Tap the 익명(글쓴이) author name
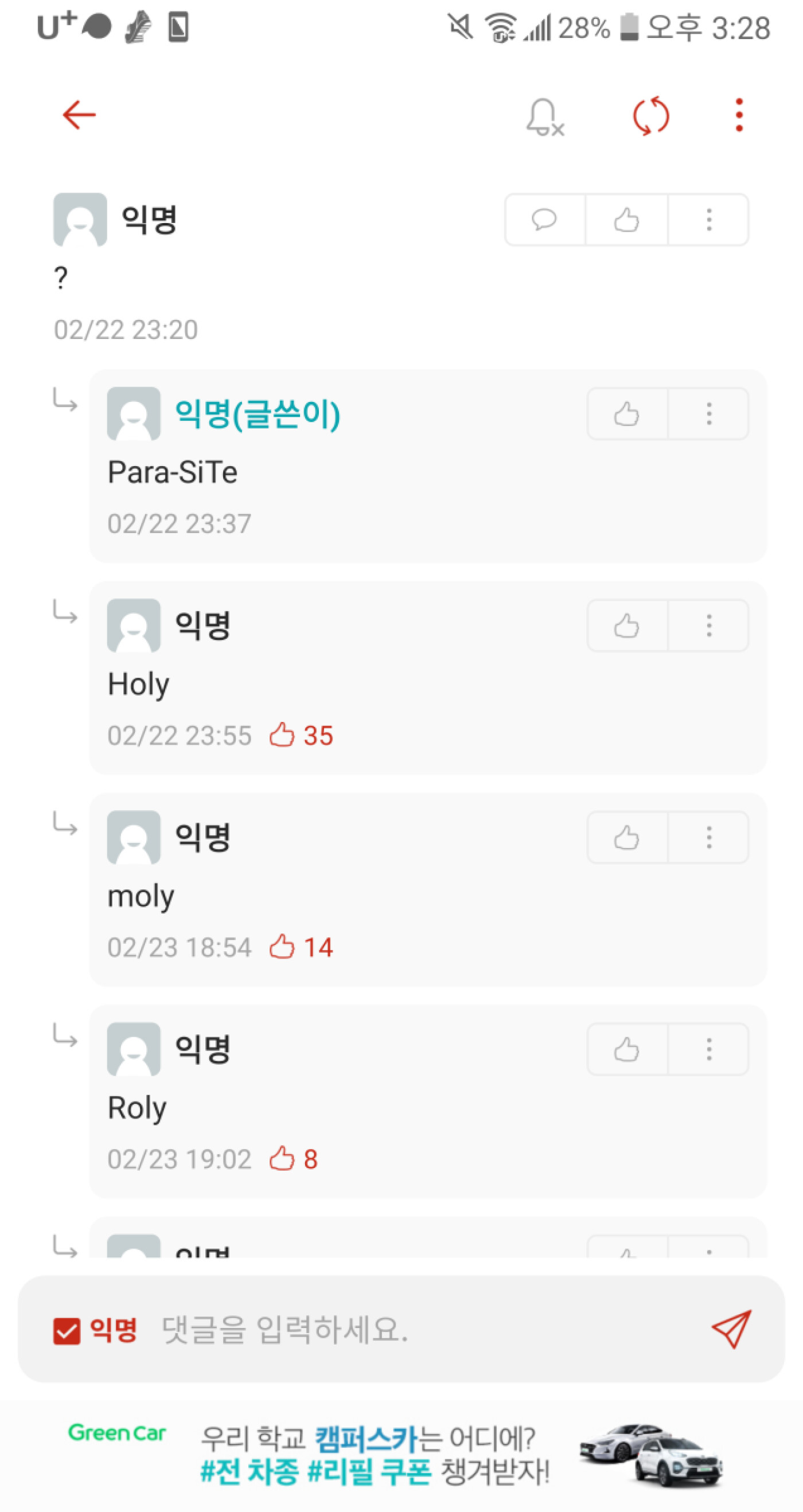 pos(257,414)
